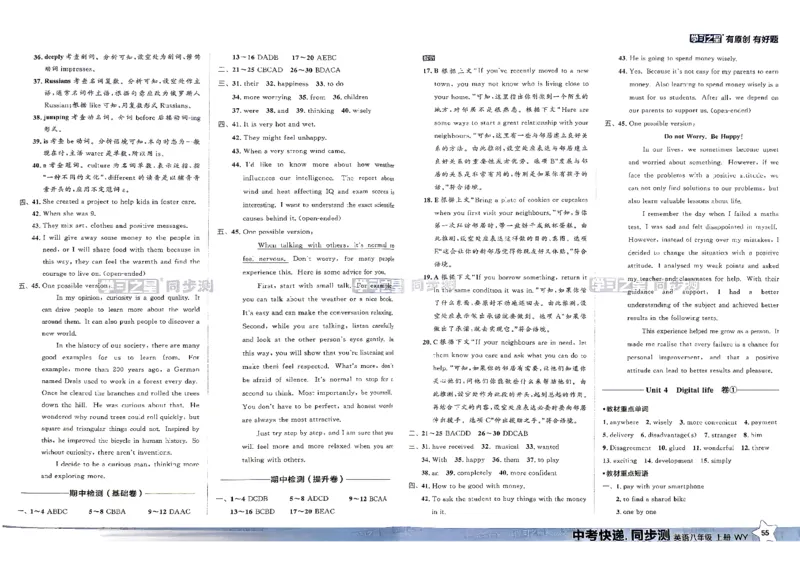Screen dimensions: 800x566
Task: Select "43. He is going to spend money wisely."
Action: coord(677,58)
